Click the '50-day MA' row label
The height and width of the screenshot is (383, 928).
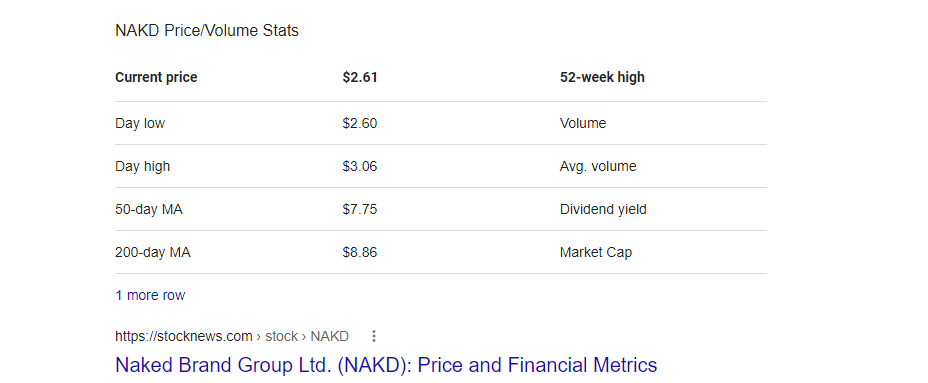(149, 210)
